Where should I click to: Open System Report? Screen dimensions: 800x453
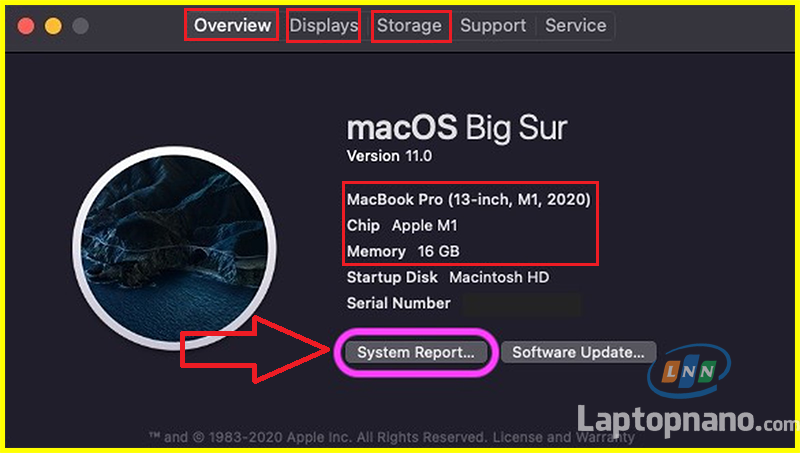click(416, 352)
